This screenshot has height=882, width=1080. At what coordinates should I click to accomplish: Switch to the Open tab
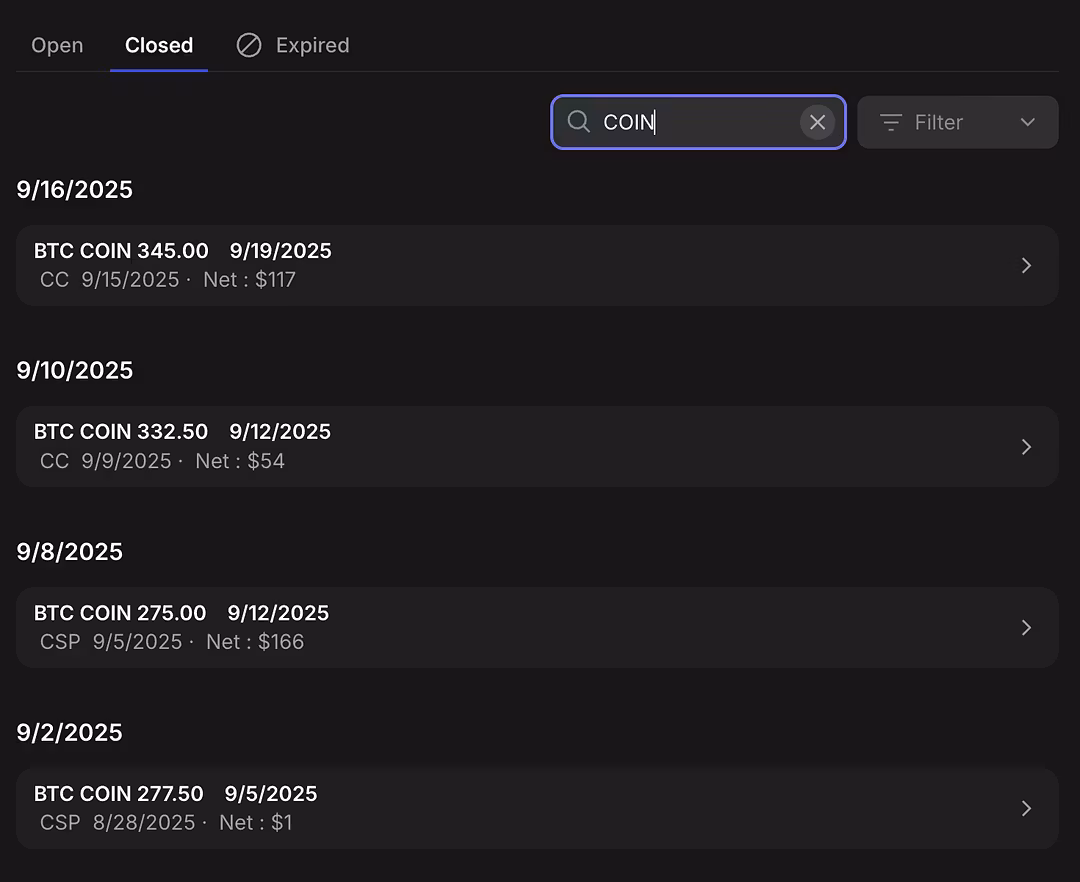pos(57,45)
